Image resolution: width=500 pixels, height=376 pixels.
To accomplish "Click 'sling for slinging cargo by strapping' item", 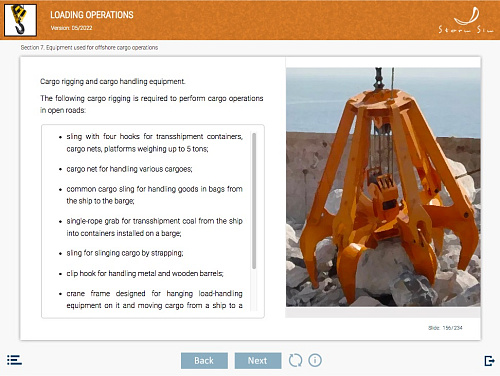I will click(125, 253).
